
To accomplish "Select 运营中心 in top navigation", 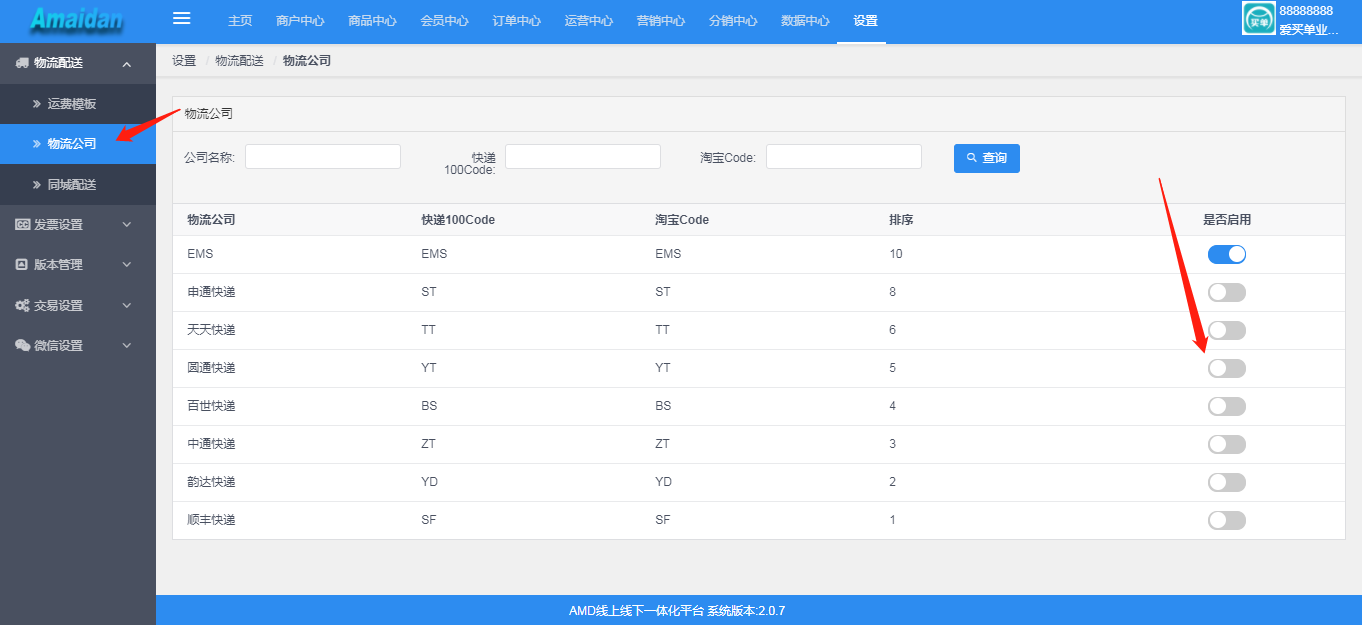I will coord(588,21).
